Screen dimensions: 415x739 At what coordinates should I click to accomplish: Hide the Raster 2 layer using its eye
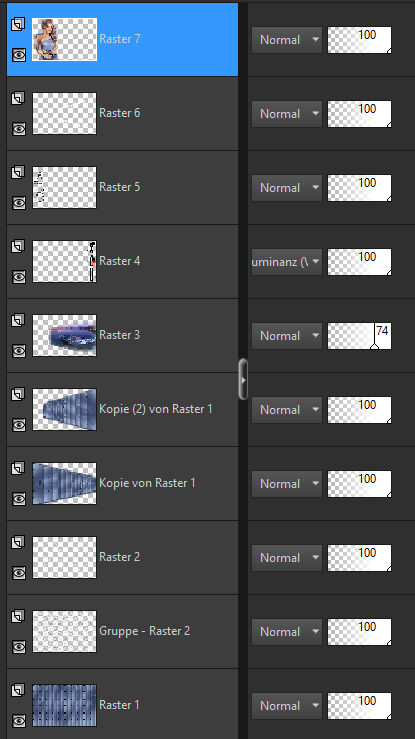(x=19, y=573)
